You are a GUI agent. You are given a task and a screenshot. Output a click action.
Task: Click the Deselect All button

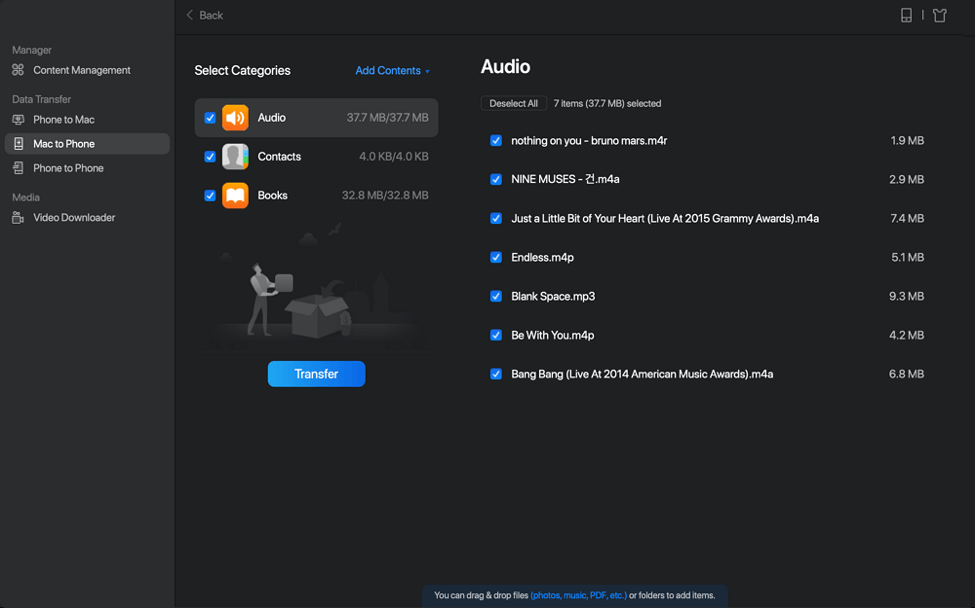(x=513, y=104)
